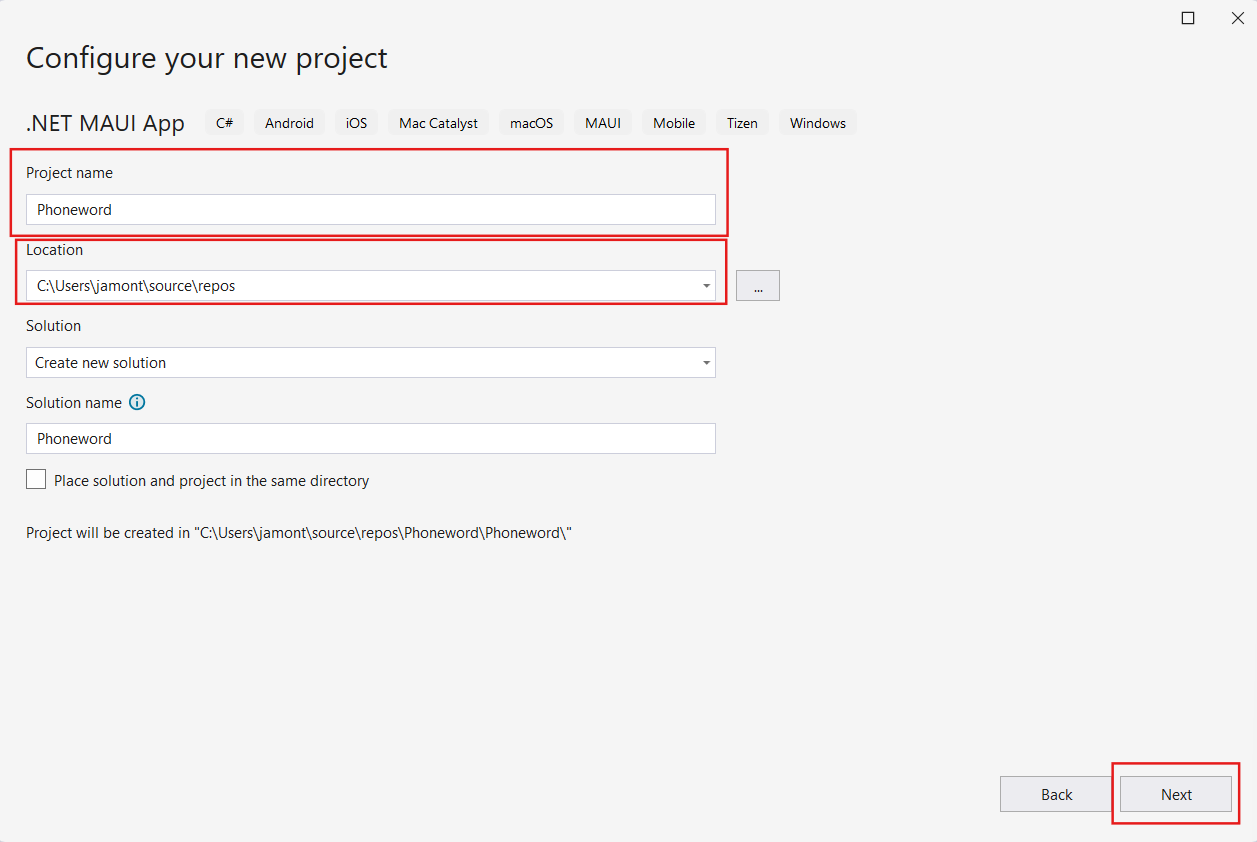Image resolution: width=1257 pixels, height=842 pixels.
Task: Select the Mobile template tag
Action: point(673,122)
